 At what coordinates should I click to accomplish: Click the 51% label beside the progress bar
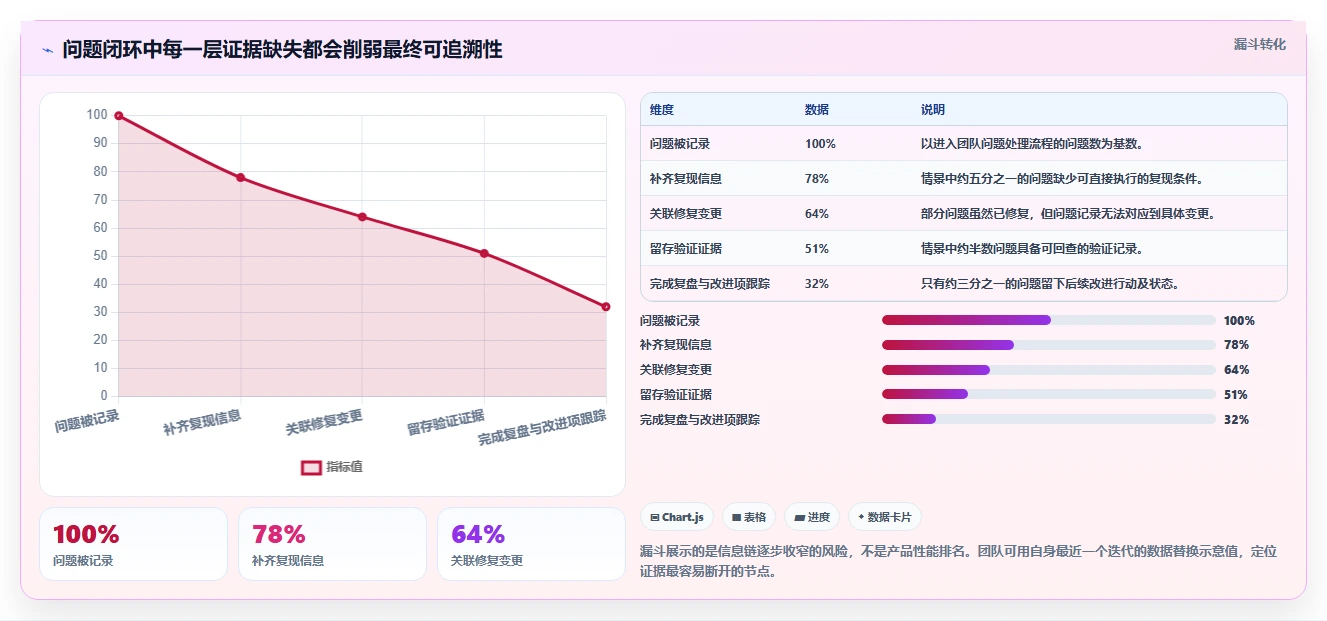tap(1236, 395)
